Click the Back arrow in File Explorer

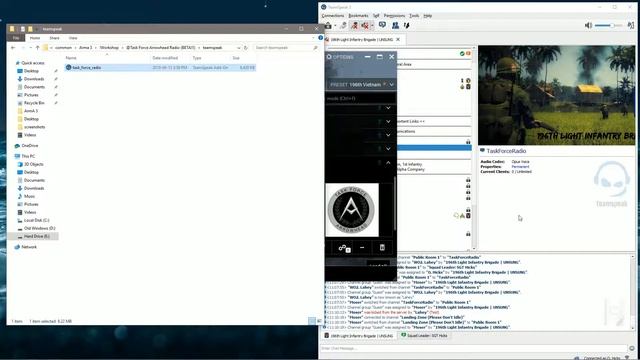click(x=13, y=48)
